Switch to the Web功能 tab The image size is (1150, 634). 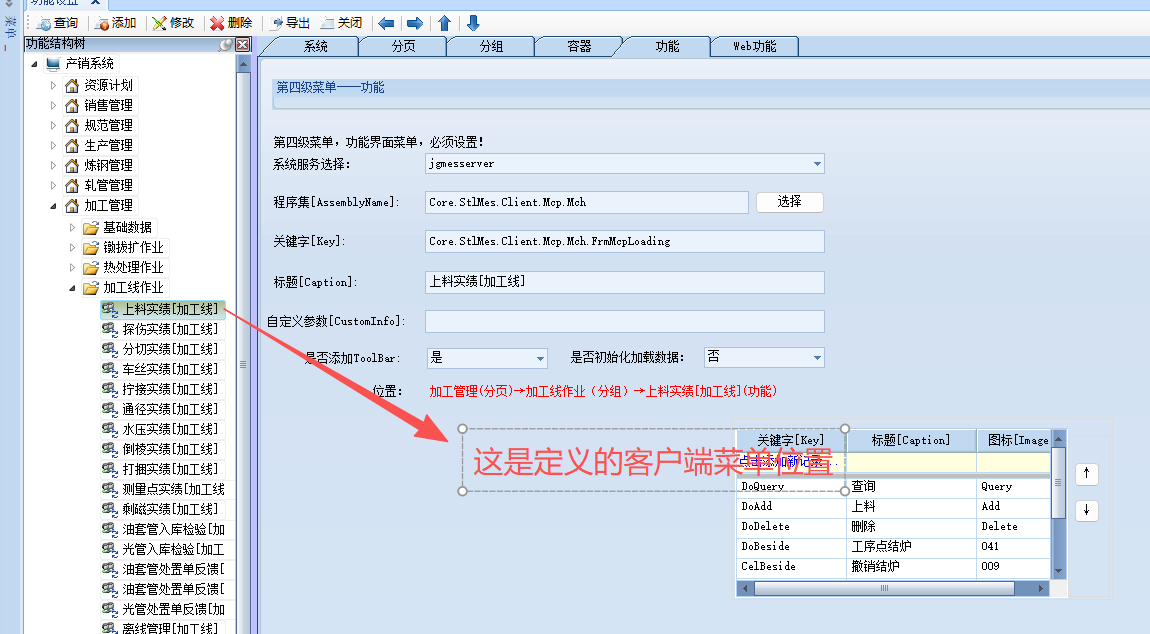click(x=754, y=46)
